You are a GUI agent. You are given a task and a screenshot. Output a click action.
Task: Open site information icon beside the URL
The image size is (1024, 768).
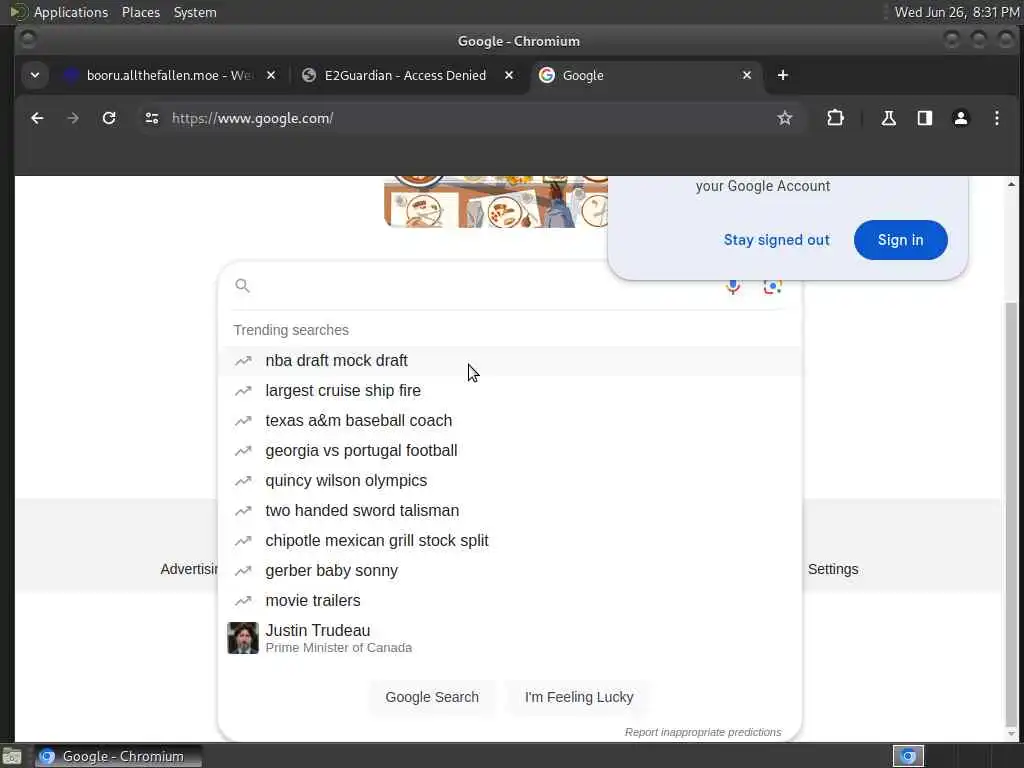(x=152, y=118)
